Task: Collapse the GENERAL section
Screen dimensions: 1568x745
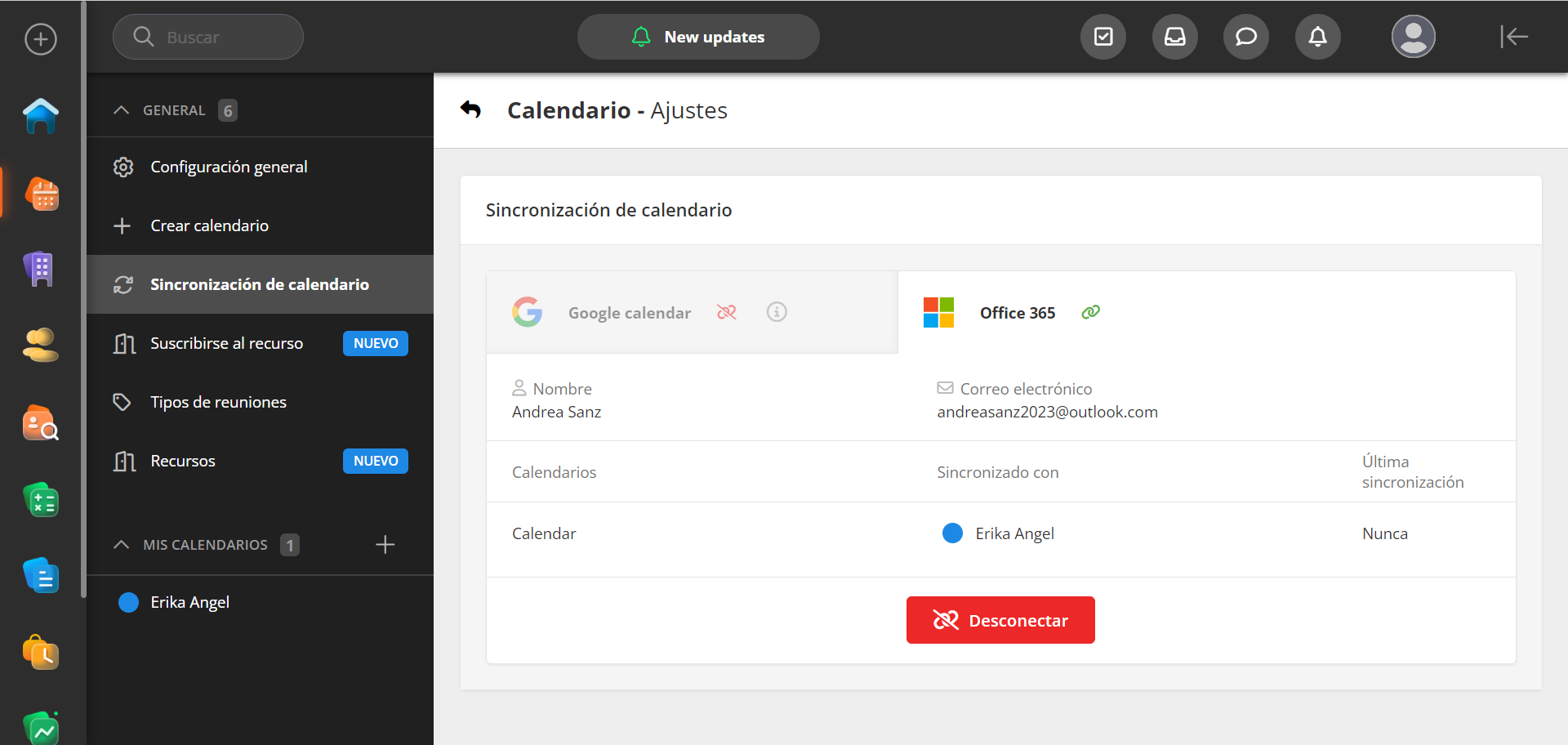Action: 122,110
